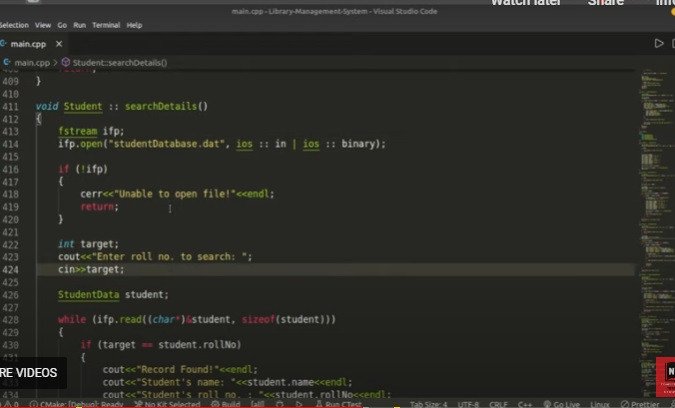Screen dimensions: 675x408
Task: Change Tab Size: 4 indentation
Action: click(429, 403)
